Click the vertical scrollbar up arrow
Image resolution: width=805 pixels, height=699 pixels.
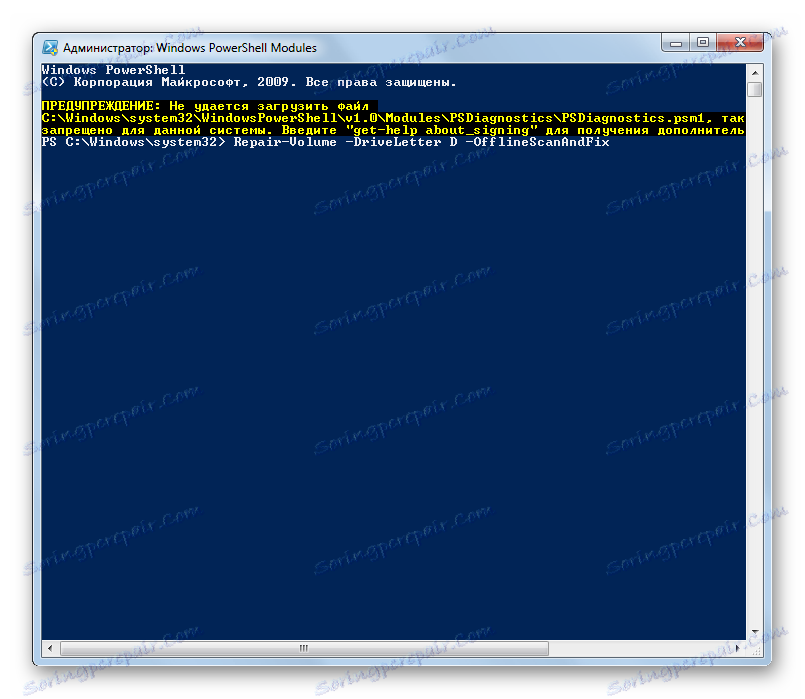tap(755, 72)
